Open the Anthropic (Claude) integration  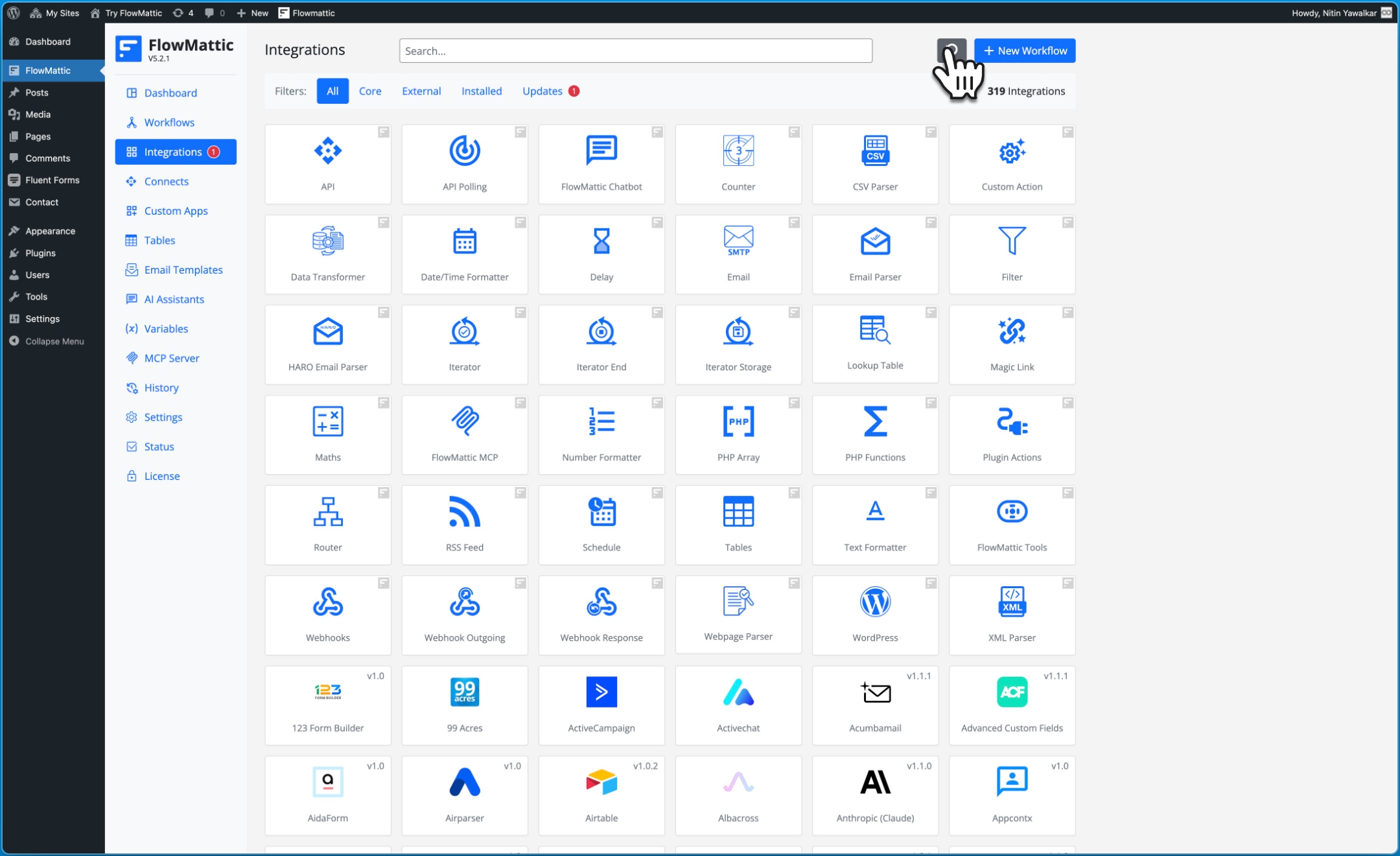(875, 795)
